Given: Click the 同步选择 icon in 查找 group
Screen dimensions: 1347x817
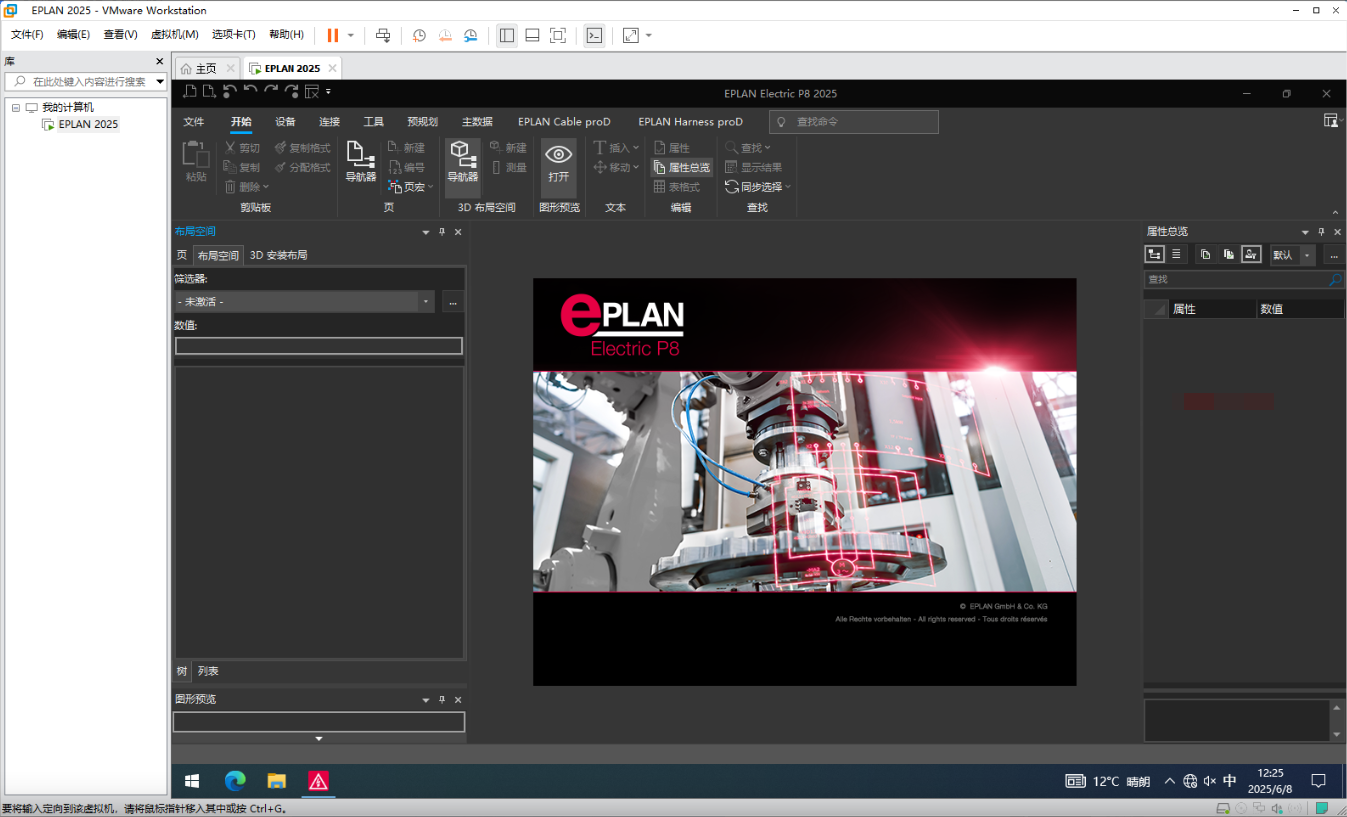Looking at the screenshot, I should coord(732,187).
